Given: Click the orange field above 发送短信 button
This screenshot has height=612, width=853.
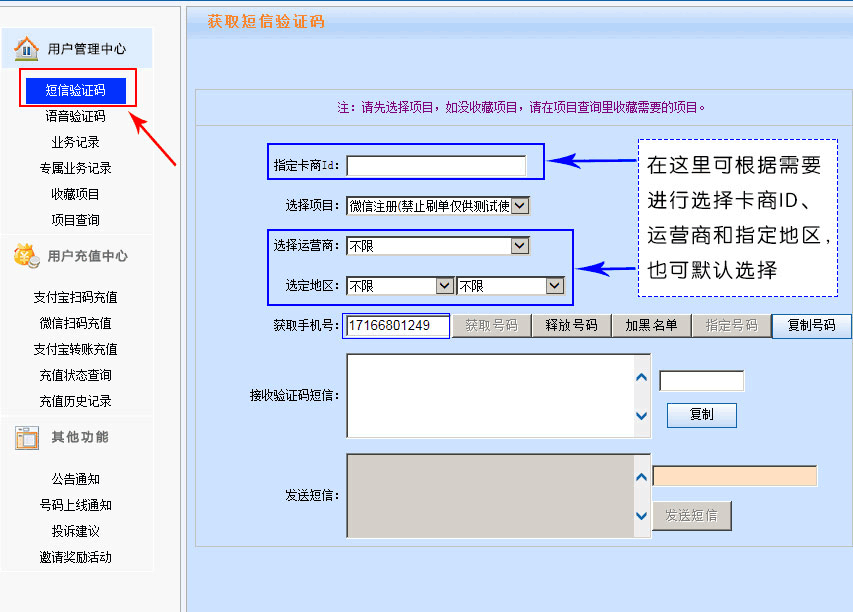Looking at the screenshot, I should click(x=735, y=476).
